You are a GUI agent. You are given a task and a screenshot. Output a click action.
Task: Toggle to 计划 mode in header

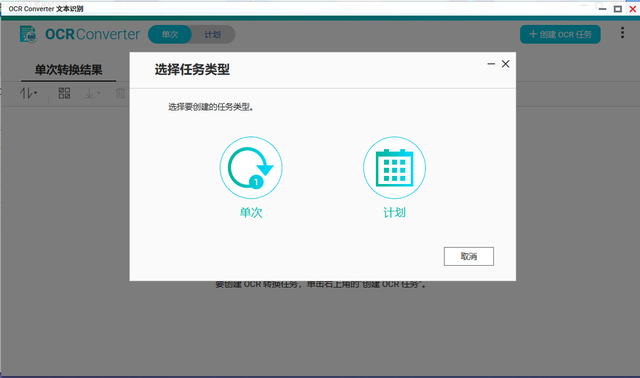coord(213,34)
